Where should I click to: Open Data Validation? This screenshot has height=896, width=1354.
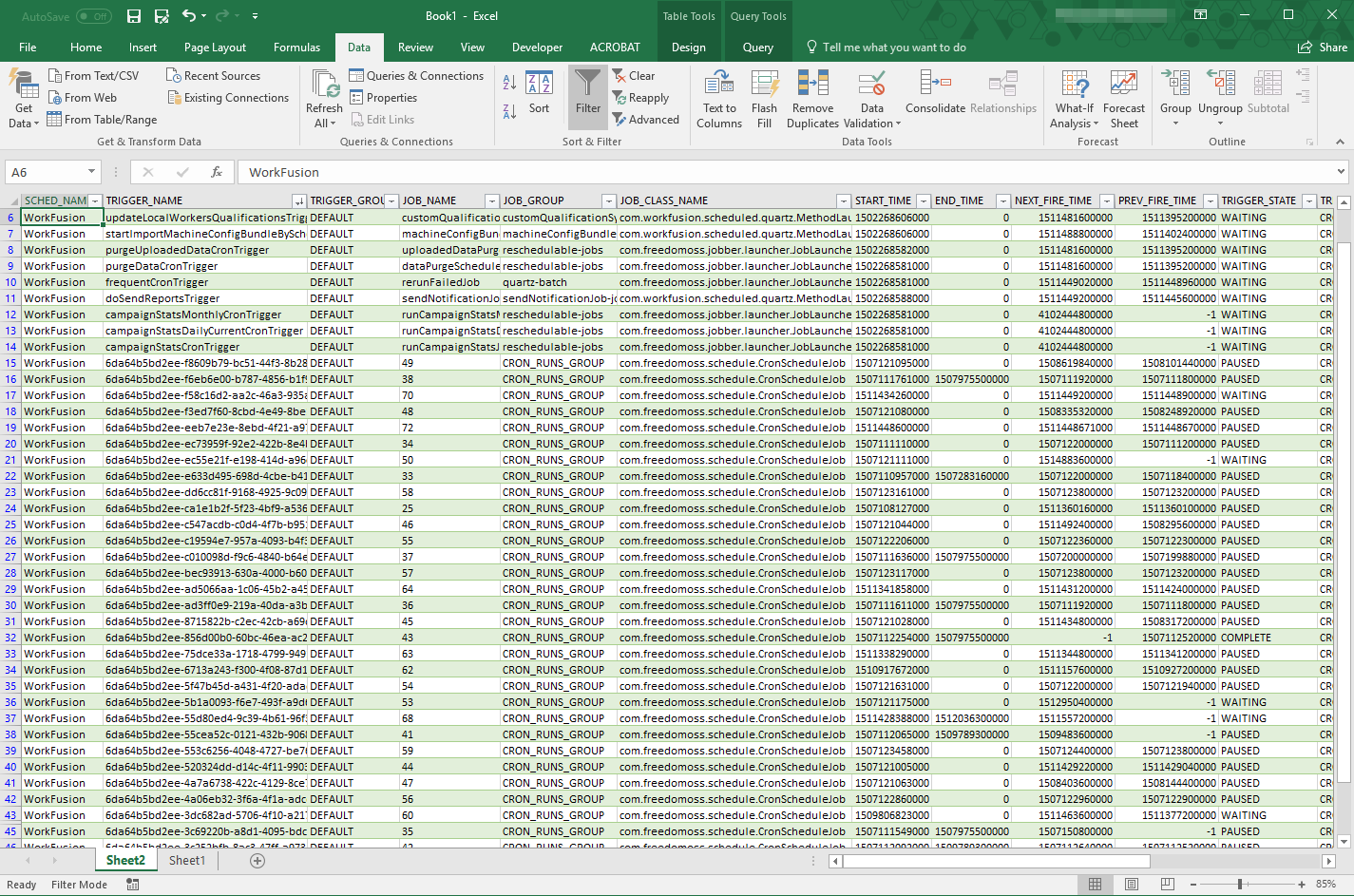point(872,99)
